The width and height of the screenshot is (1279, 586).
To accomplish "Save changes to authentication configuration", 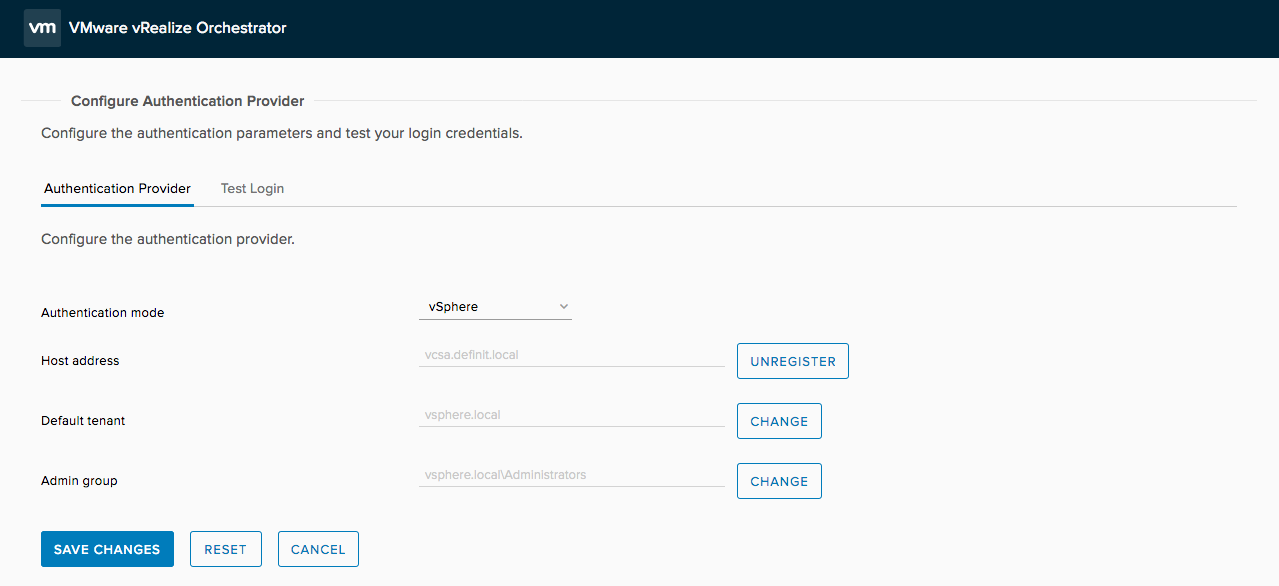I will point(107,549).
